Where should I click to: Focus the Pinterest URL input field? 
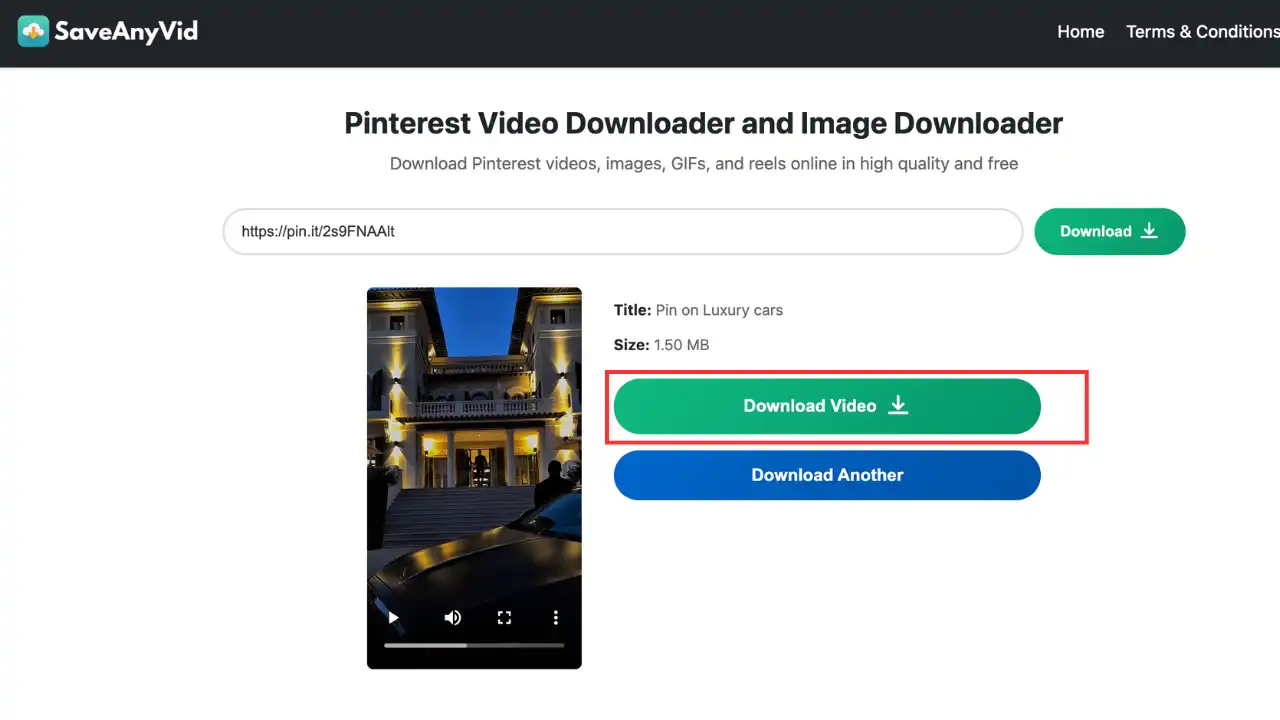623,231
